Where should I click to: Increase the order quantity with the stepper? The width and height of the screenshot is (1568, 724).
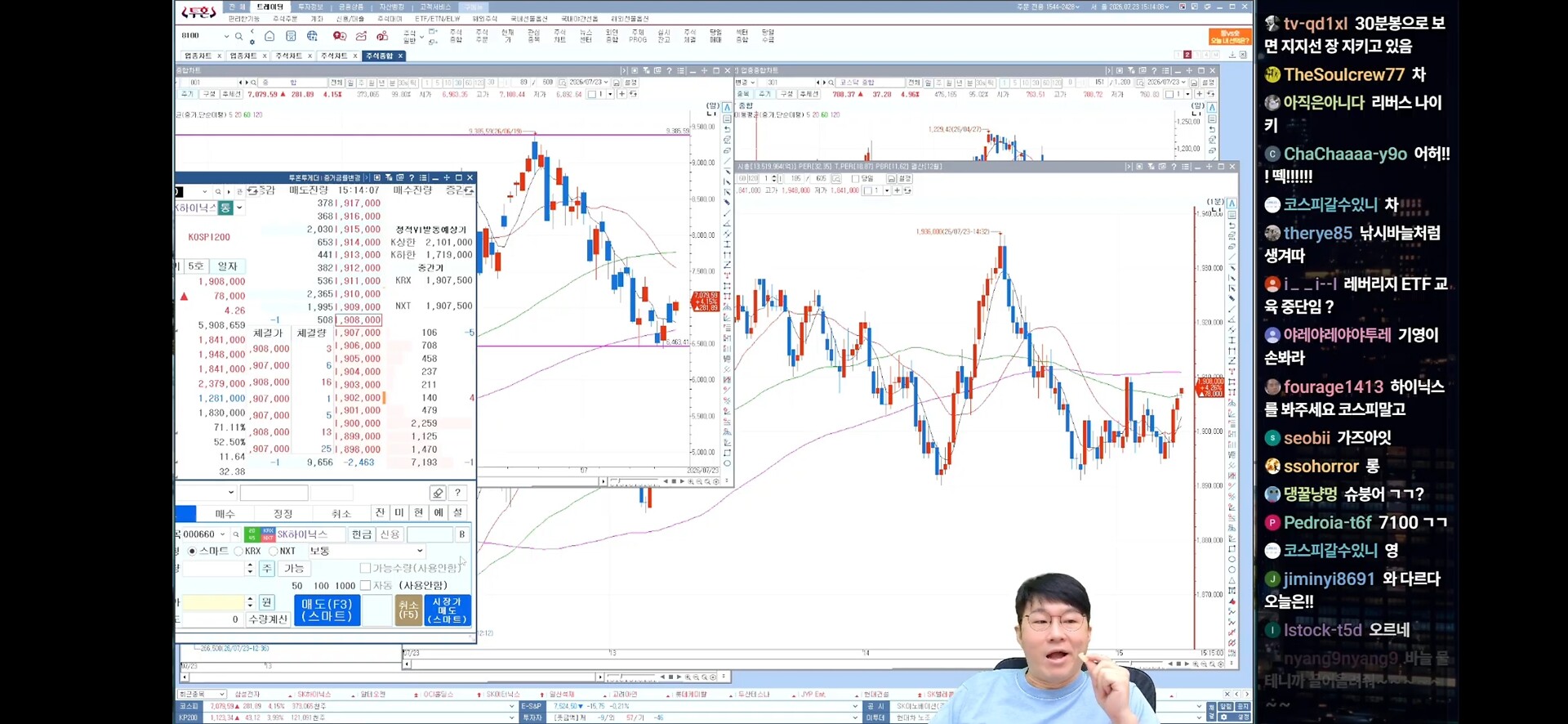(250, 565)
